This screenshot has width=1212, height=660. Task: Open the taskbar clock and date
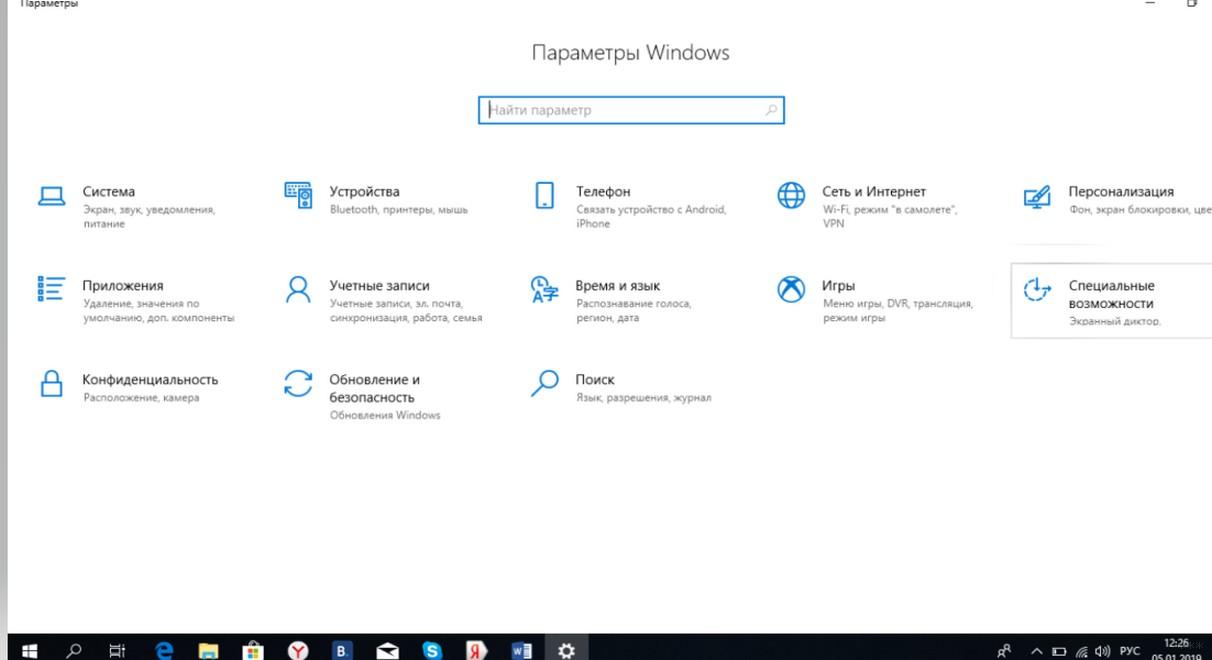(1177, 650)
